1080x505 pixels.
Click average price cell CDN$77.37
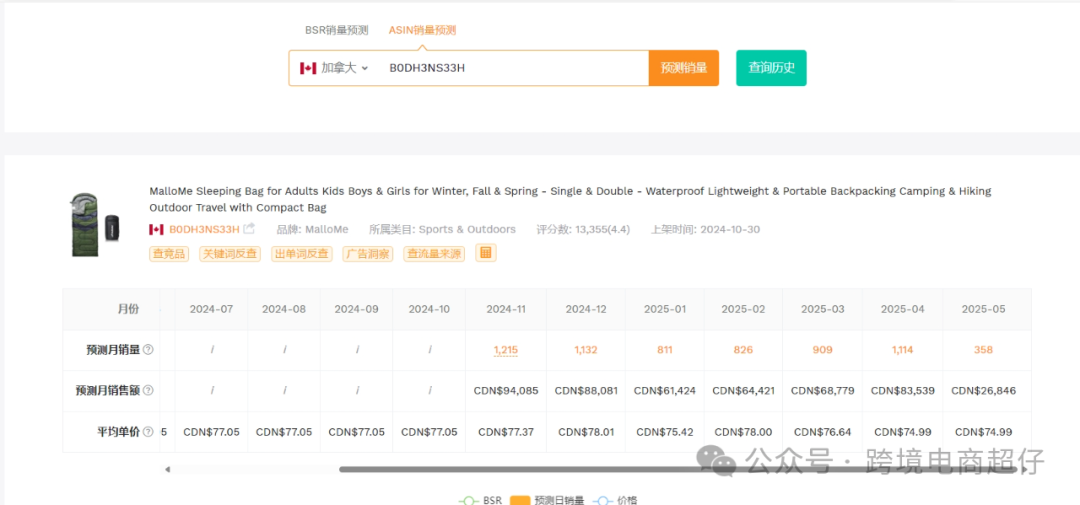[x=506, y=432]
